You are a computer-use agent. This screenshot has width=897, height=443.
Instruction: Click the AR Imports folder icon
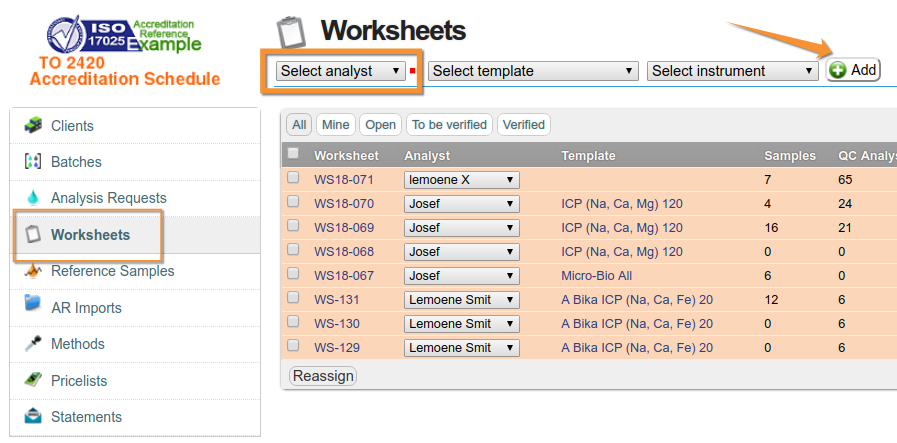point(33,307)
